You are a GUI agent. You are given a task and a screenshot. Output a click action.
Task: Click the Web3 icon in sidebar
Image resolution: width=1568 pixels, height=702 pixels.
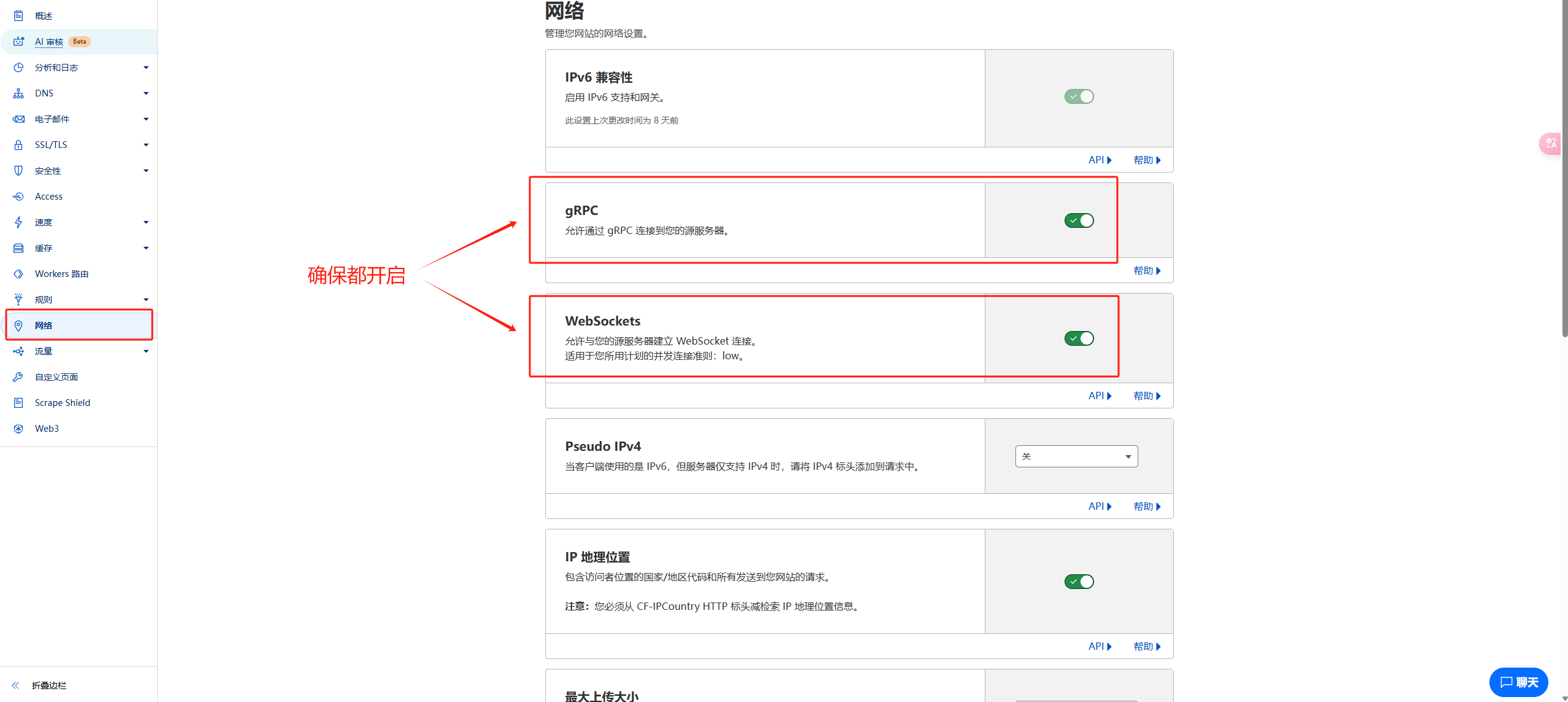(x=18, y=429)
